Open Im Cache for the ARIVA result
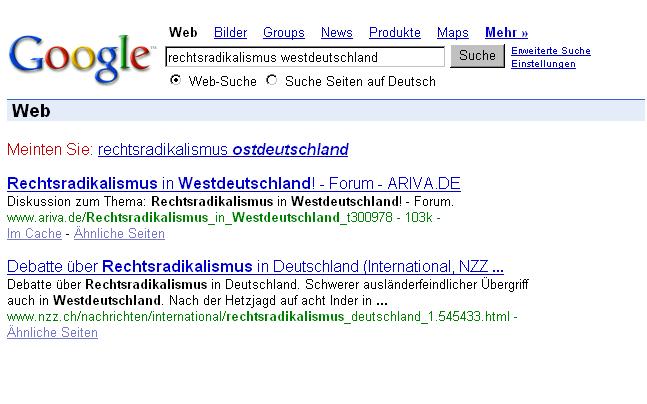The image size is (647, 404). (x=34, y=234)
